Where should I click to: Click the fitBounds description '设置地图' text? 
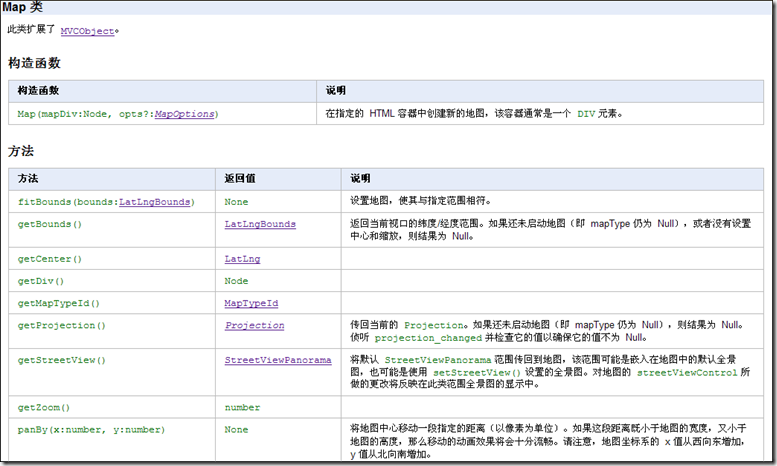pyautogui.click(x=421, y=201)
